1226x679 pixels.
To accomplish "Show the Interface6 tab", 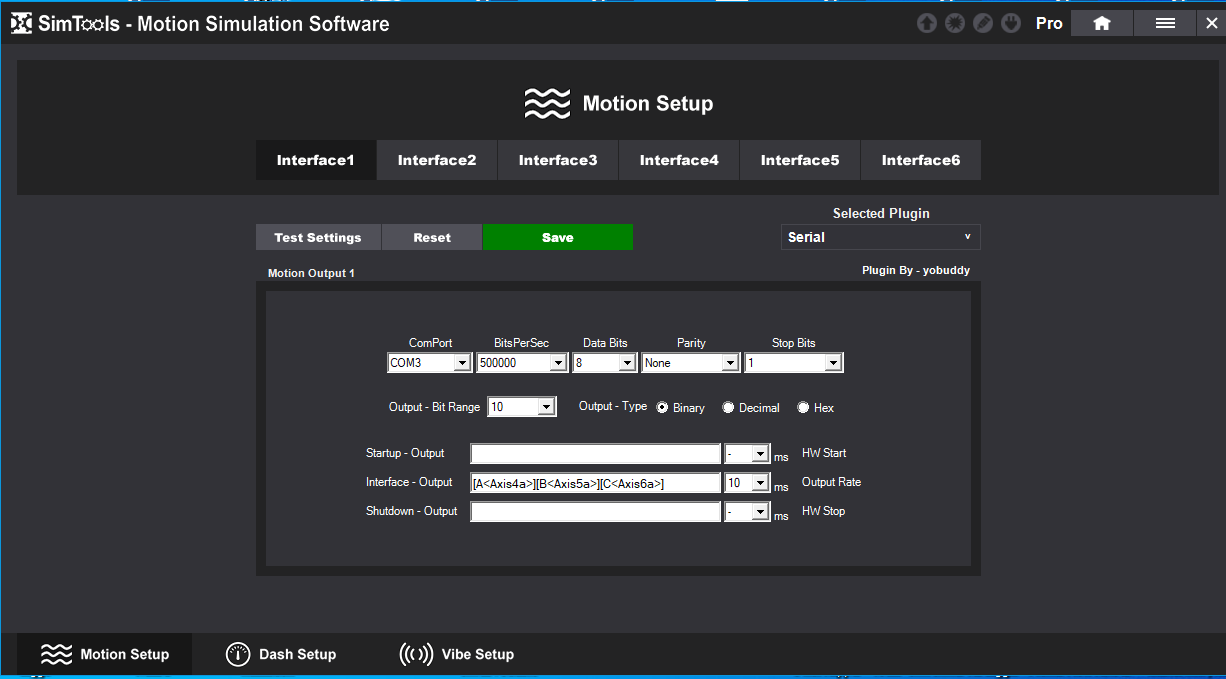I will point(921,160).
